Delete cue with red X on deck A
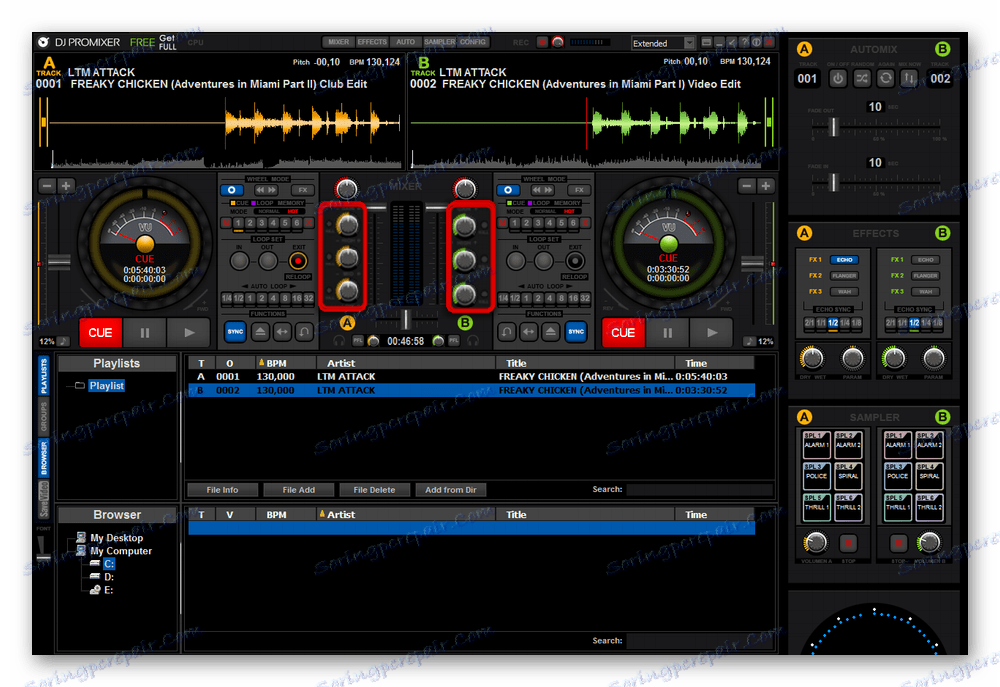 point(309,223)
